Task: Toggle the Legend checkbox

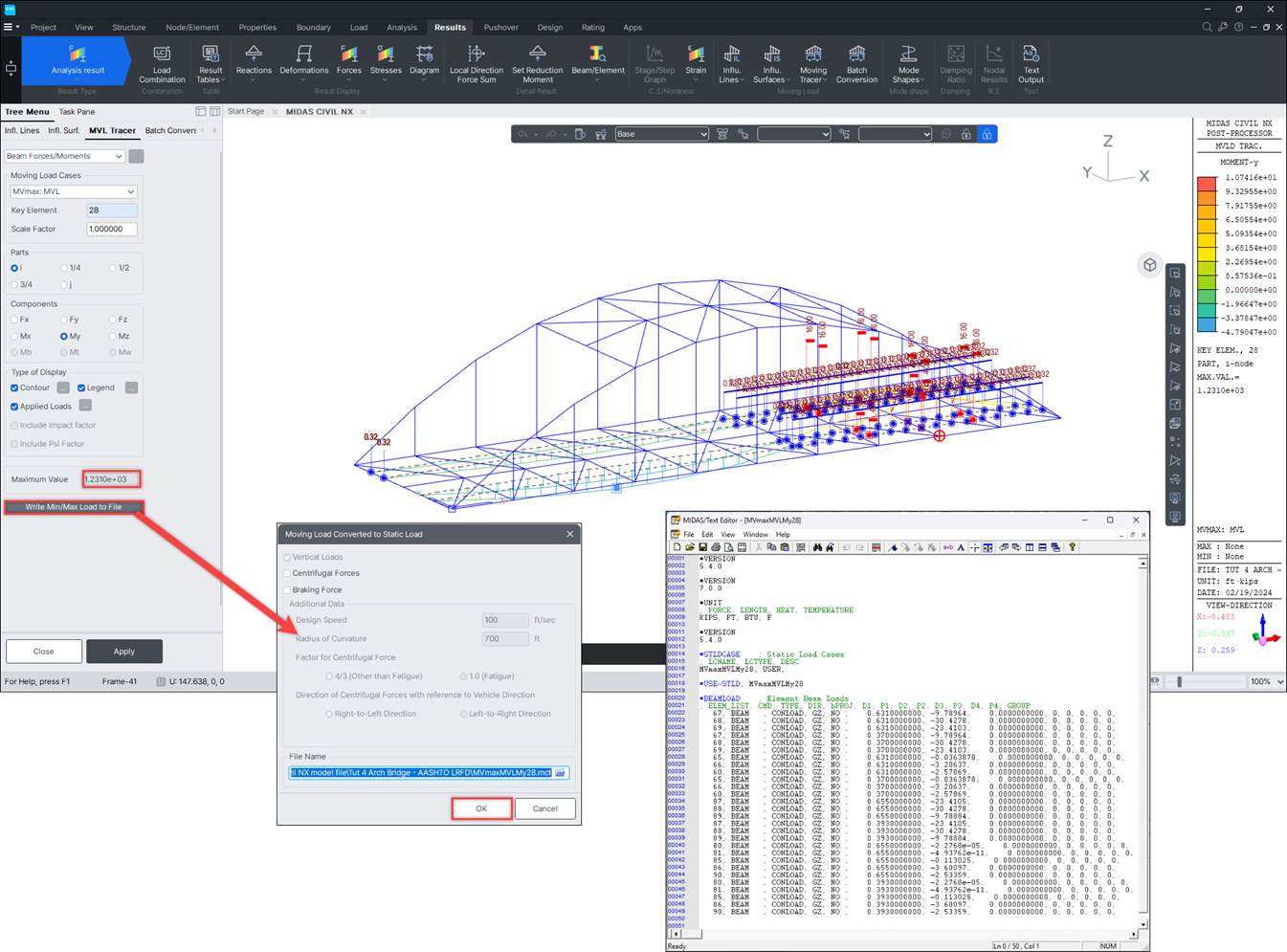Action: point(81,387)
